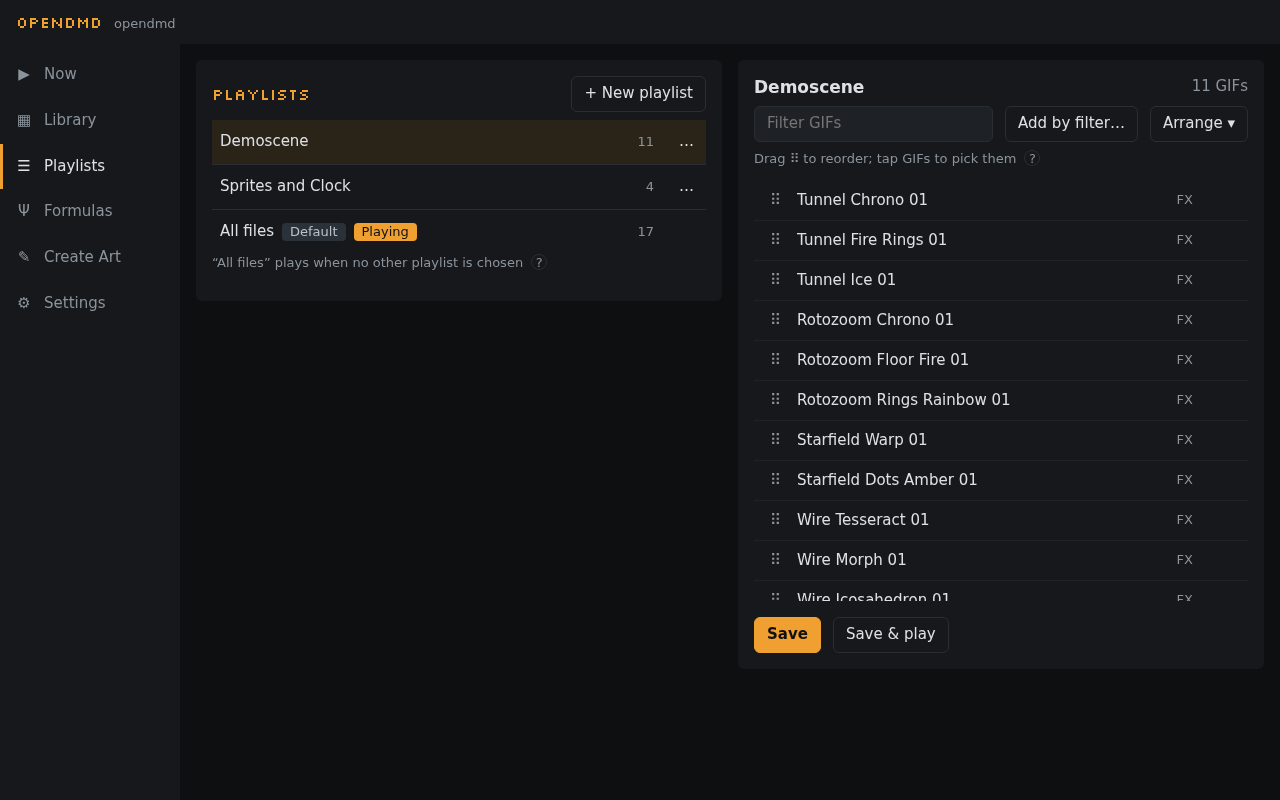
Task: Click the drag handle for Starfield Warp 01
Action: coord(775,440)
